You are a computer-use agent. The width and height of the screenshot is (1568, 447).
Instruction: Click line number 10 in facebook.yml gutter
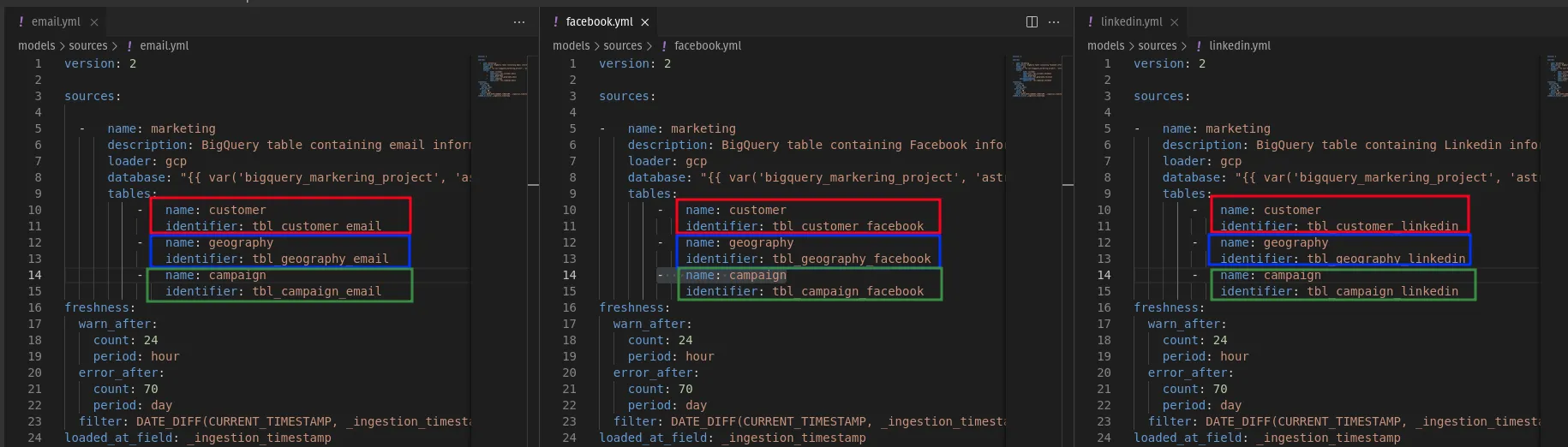[569, 211]
